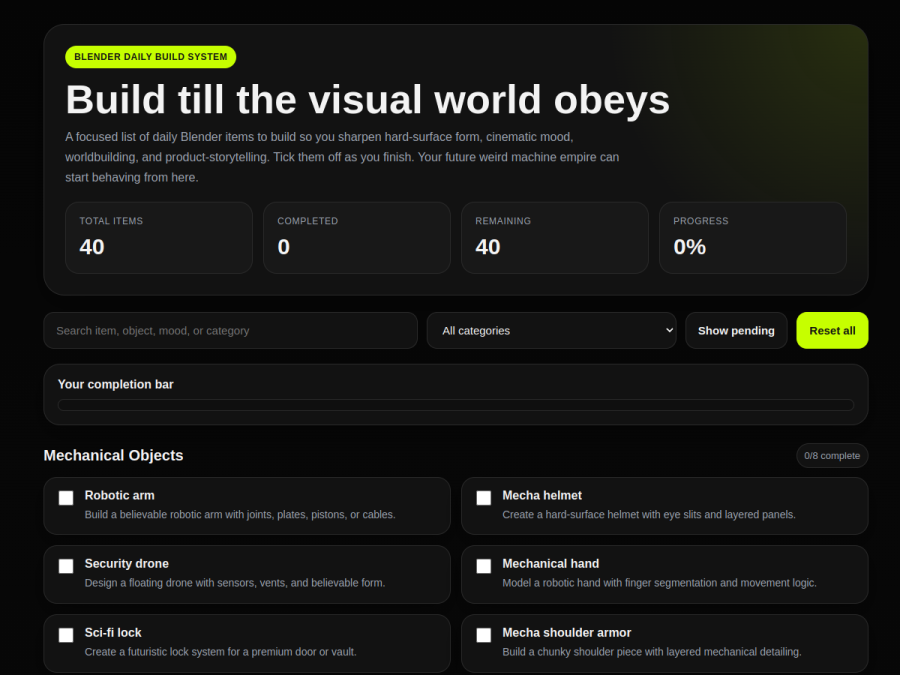
Task: Mark Security drone as complete
Action: (66, 566)
